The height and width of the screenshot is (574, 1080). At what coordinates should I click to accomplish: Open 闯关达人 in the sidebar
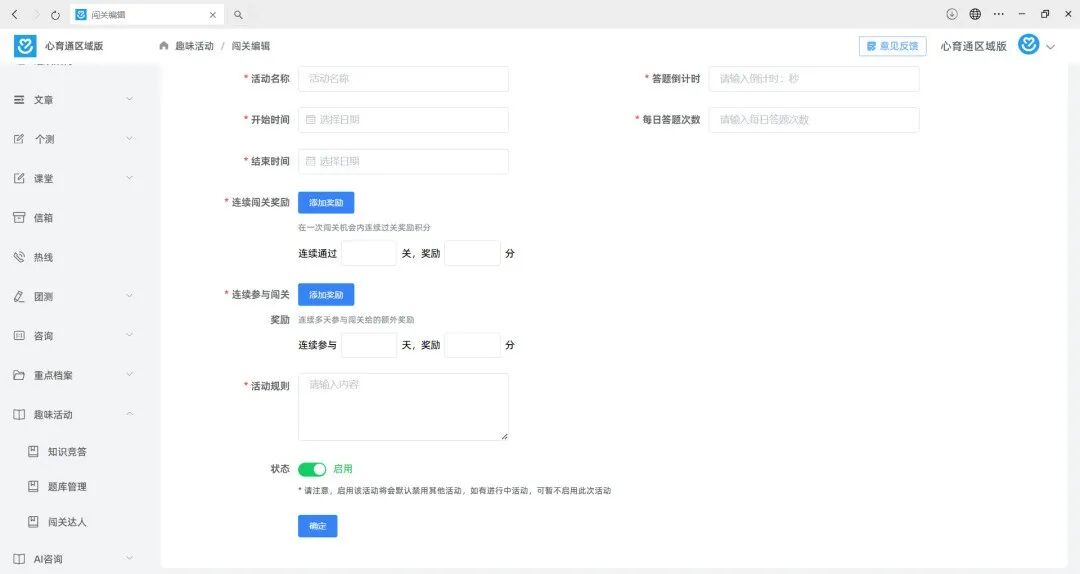[67, 522]
